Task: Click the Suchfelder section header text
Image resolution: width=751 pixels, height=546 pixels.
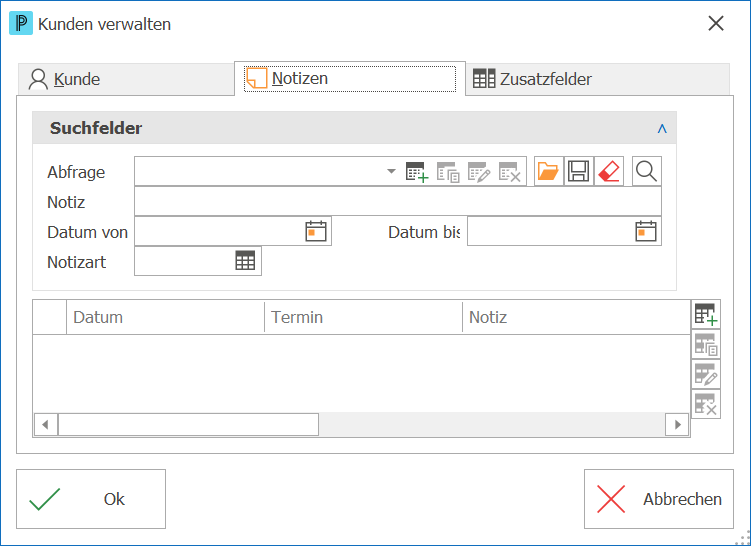Action: coord(96,128)
